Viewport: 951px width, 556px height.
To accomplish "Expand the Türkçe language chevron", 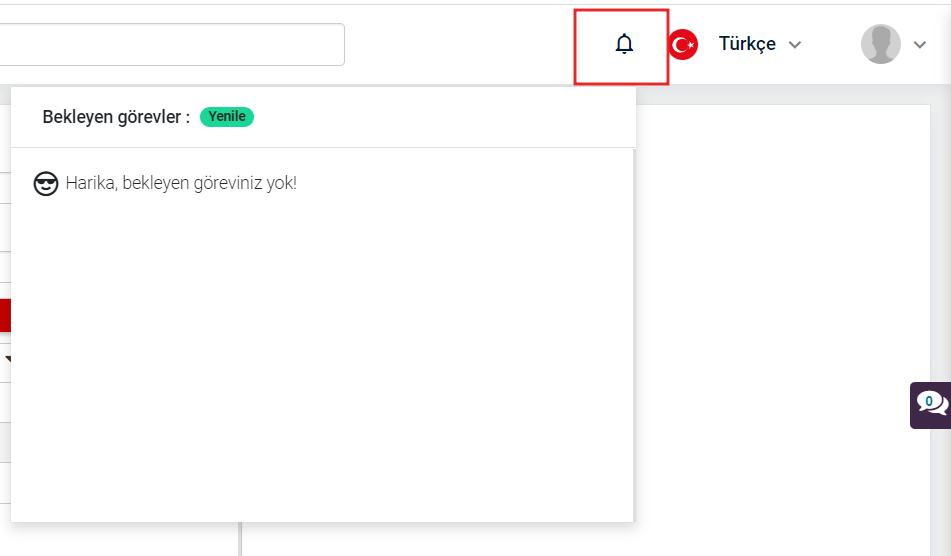I will pos(795,45).
